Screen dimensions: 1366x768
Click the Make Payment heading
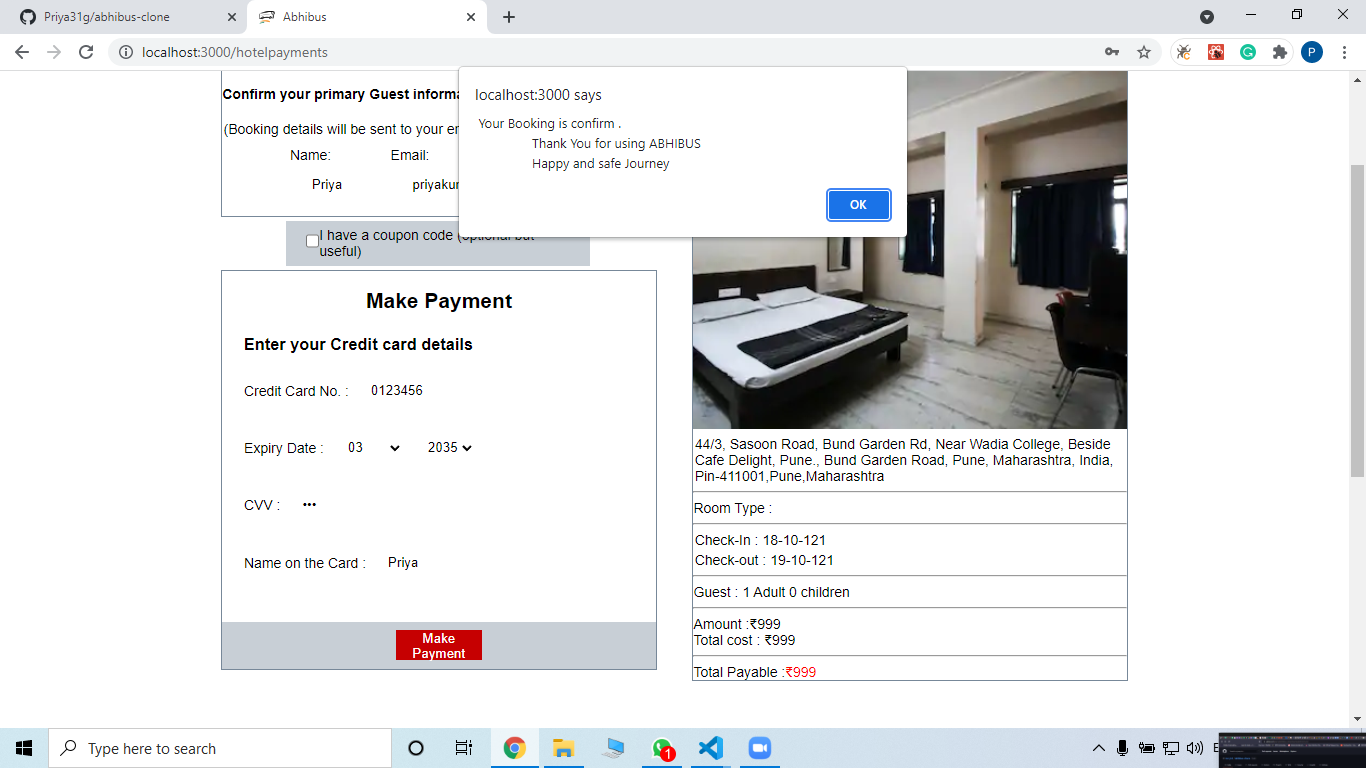[439, 301]
